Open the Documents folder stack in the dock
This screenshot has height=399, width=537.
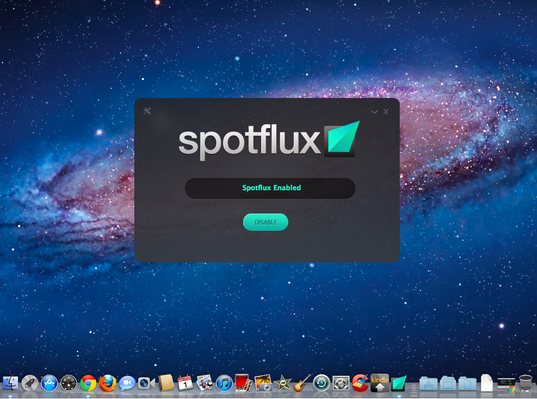click(467, 384)
